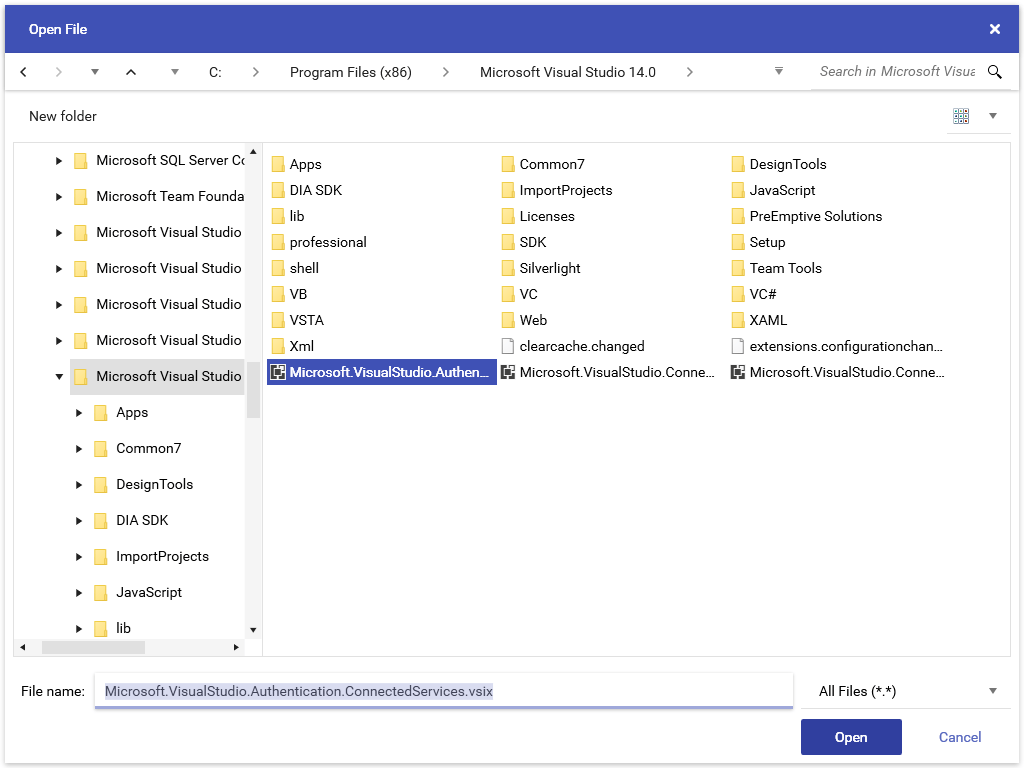Click the tree scroll down arrow

[x=253, y=630]
